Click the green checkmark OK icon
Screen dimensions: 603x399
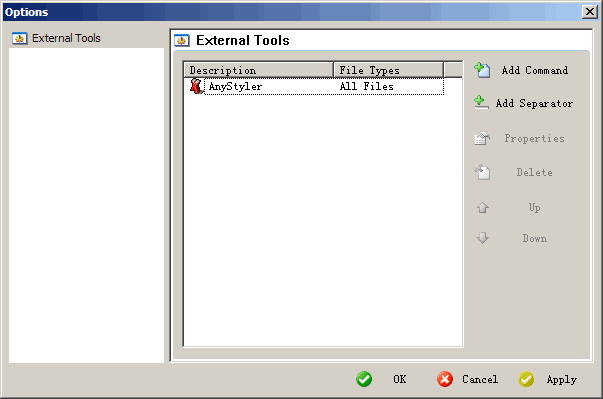point(364,379)
